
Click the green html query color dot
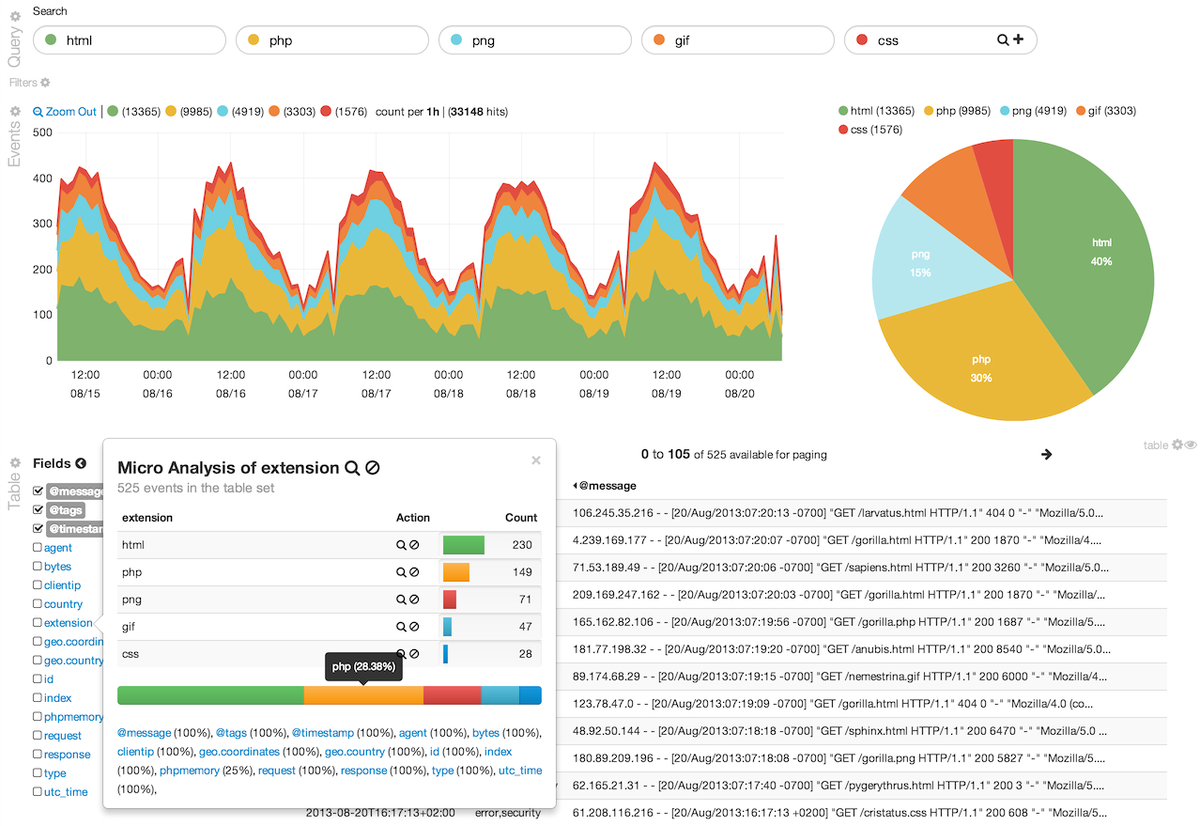point(51,40)
